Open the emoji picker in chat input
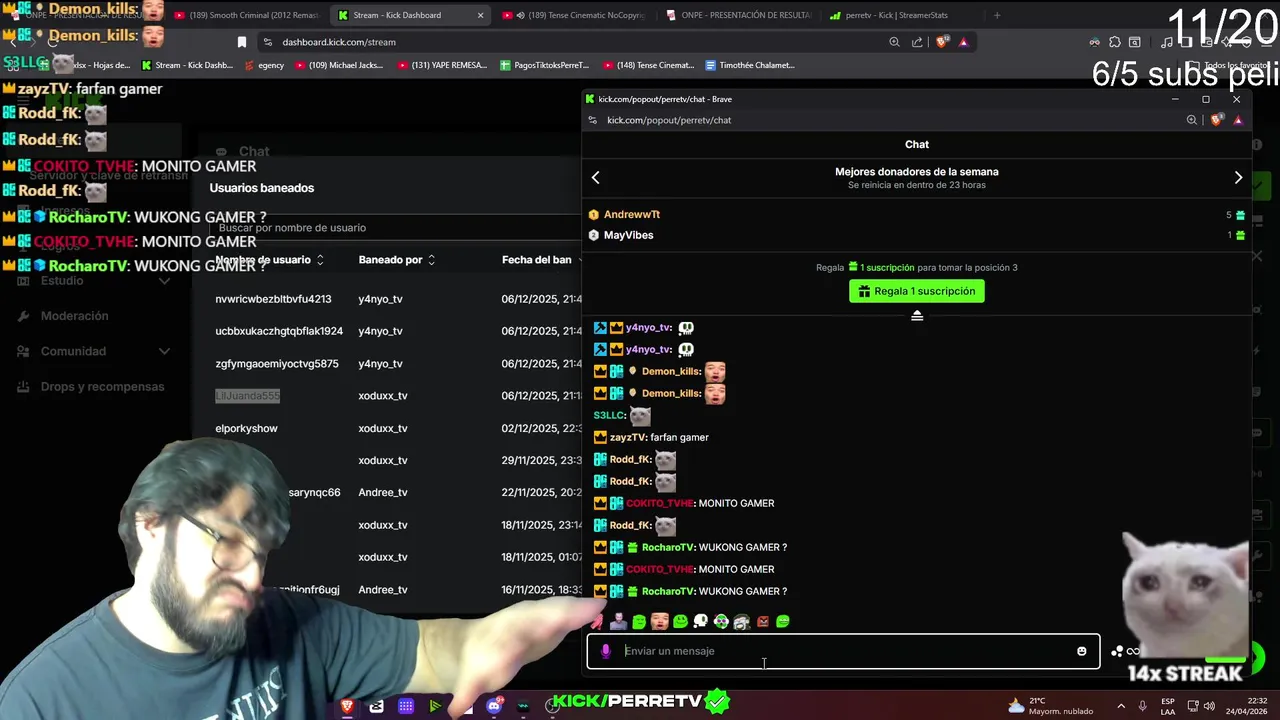 (1081, 651)
